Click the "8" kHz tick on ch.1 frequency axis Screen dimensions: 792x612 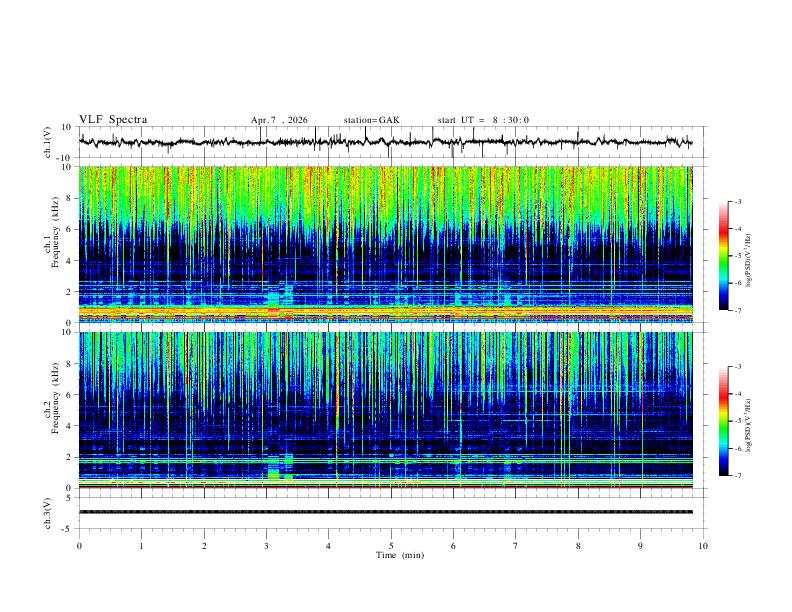coord(69,198)
